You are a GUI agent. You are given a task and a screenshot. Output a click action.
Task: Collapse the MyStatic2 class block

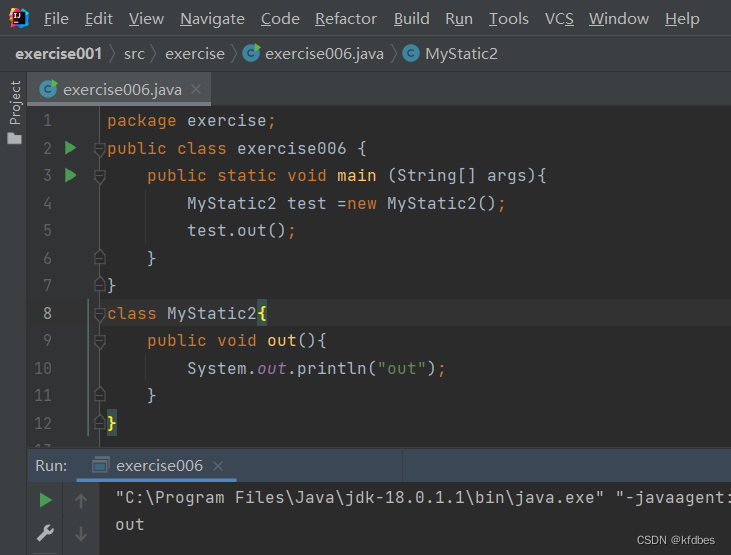(99, 314)
